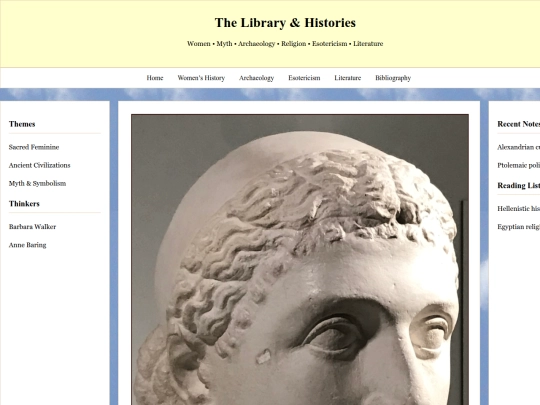
Task: Click The Library & Histories site title
Action: [285, 23]
